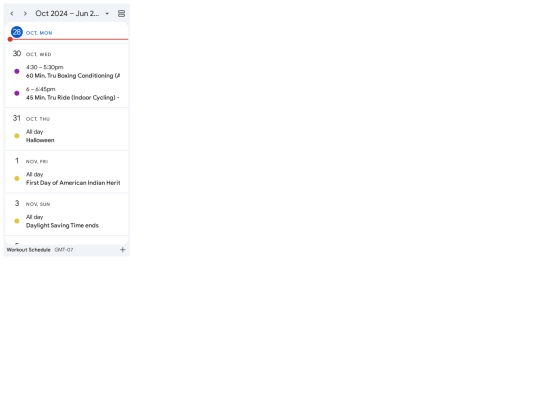Select the 30 Oct, Wed date header
540x405 pixels.
coord(32,54)
